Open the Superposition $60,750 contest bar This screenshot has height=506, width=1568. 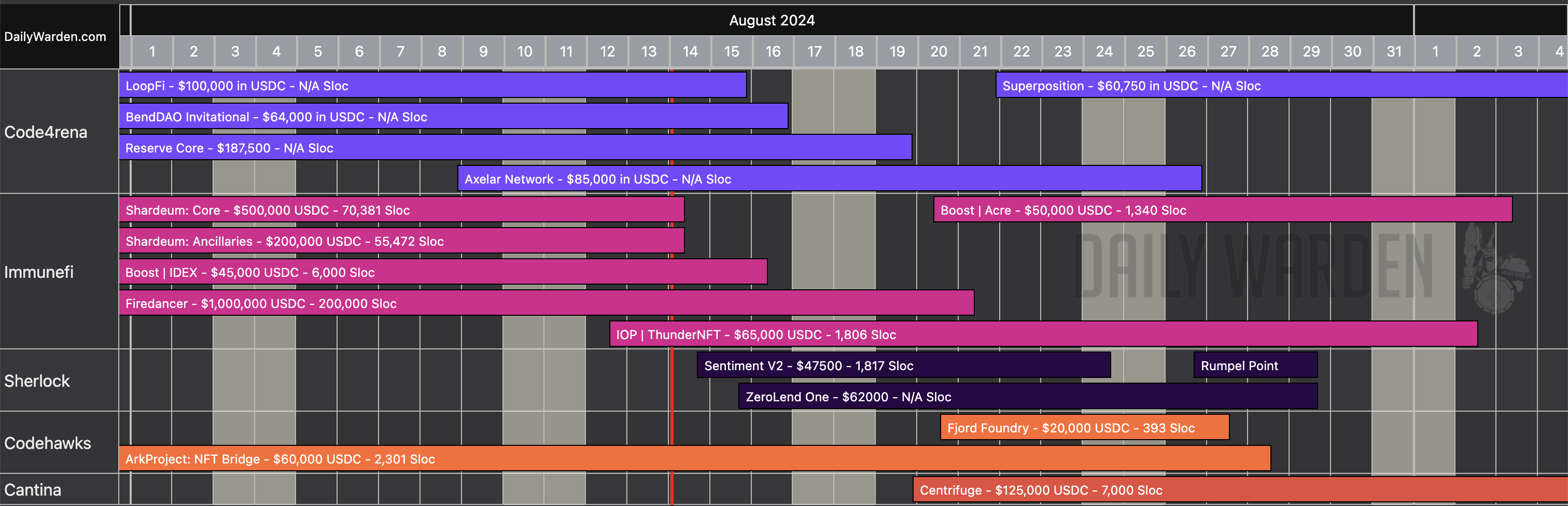[1282, 85]
